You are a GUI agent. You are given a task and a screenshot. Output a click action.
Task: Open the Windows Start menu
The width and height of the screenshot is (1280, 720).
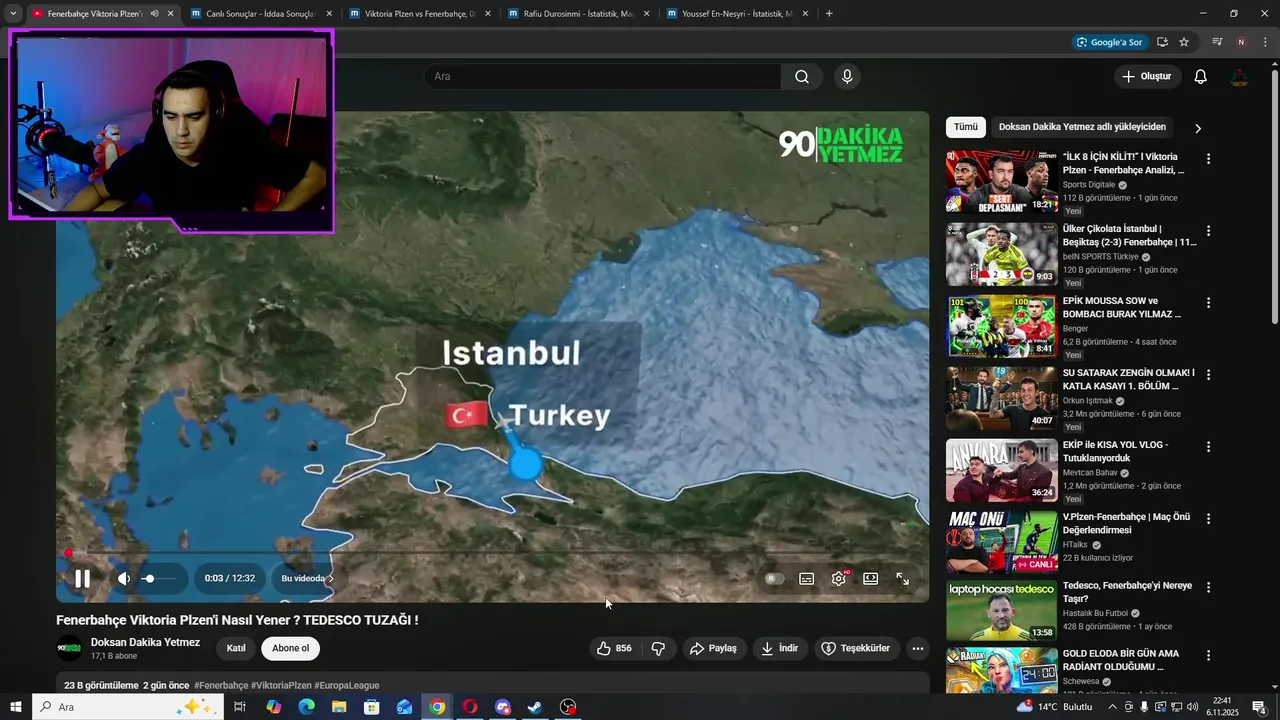pyautogui.click(x=16, y=707)
